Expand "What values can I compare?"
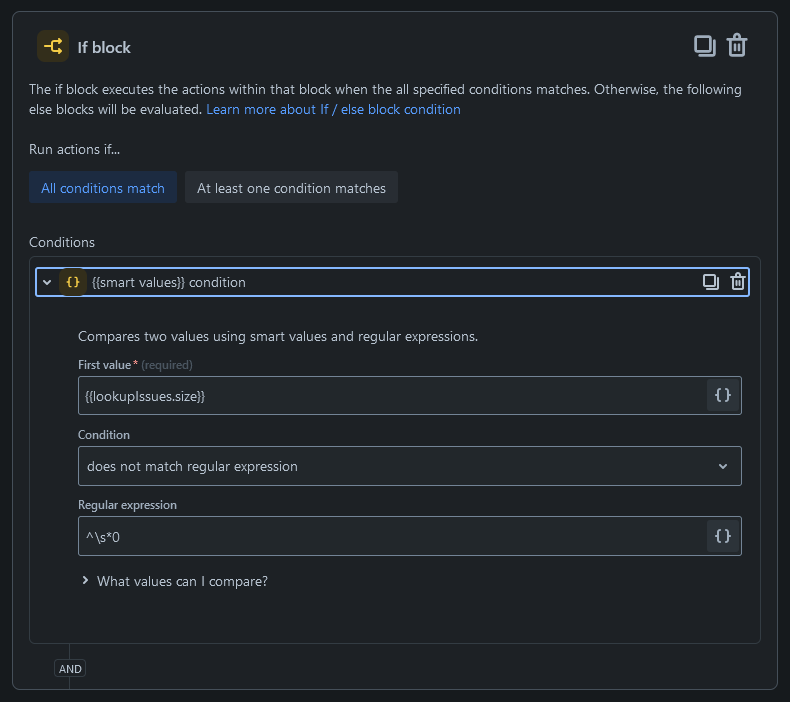 [182, 581]
